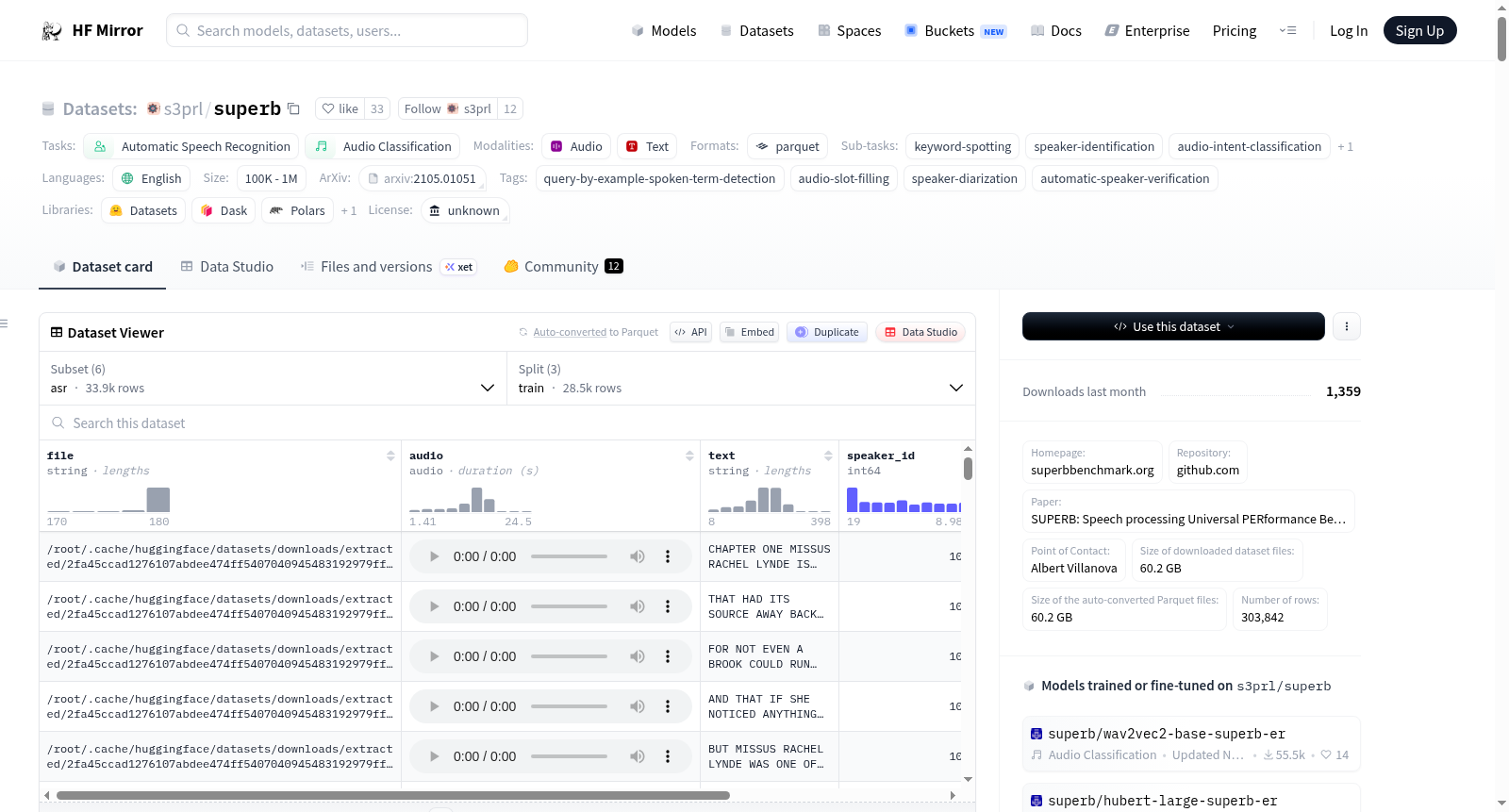1509x812 pixels.
Task: Follow the s3prl organization
Action: [448, 108]
